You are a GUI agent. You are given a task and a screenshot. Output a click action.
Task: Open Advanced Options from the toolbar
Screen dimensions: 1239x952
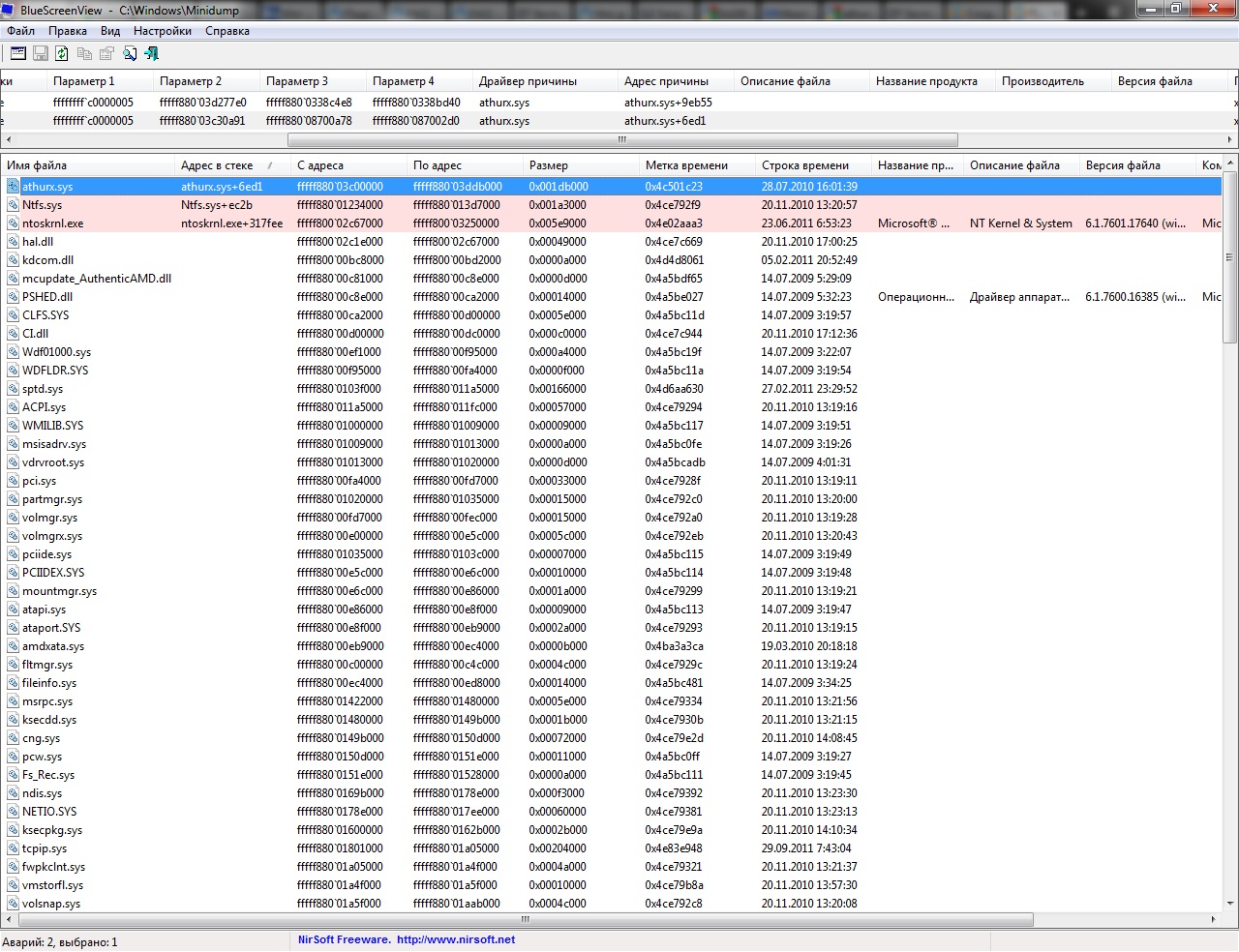(x=18, y=54)
